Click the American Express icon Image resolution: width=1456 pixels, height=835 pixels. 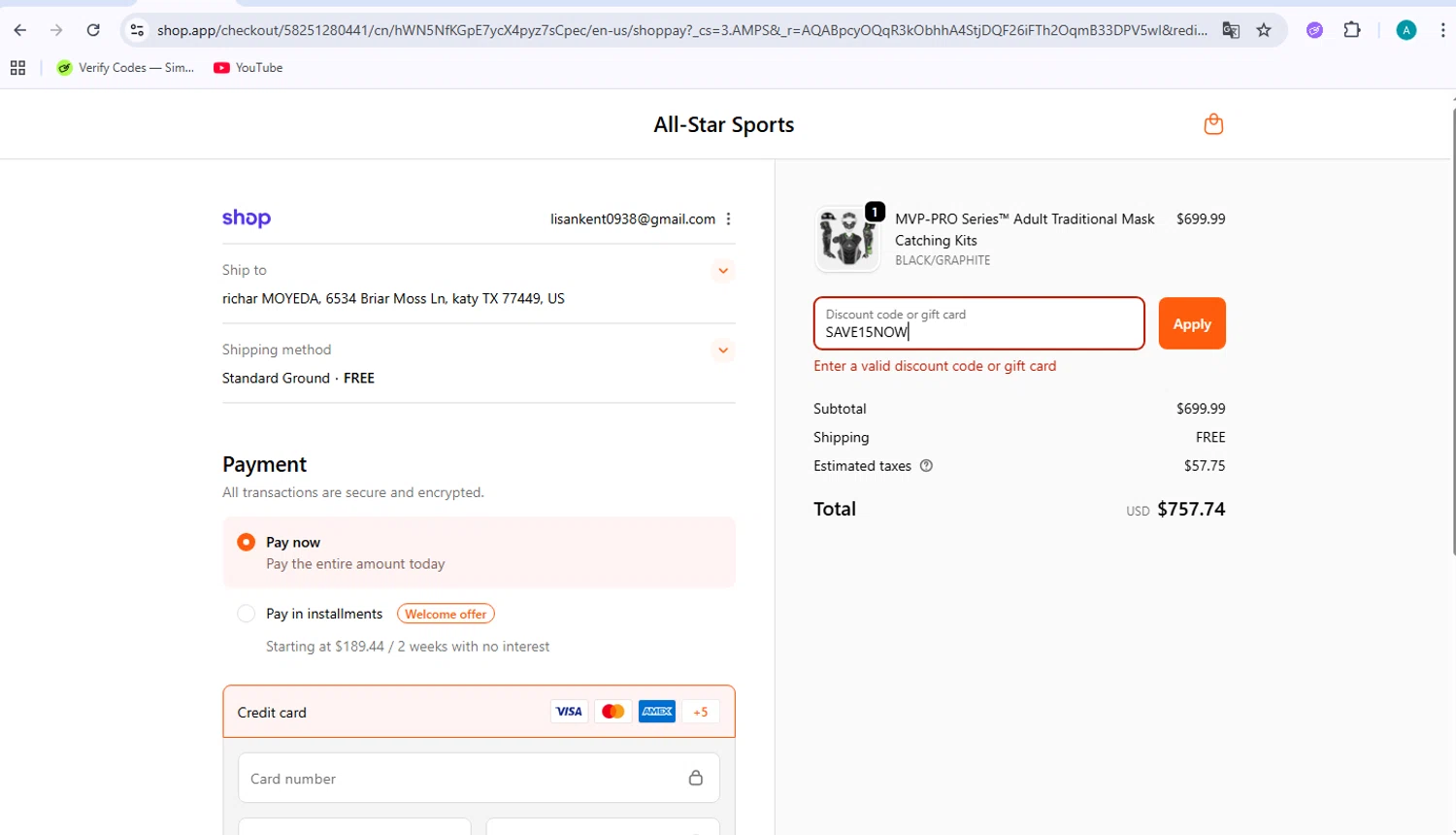[657, 712]
